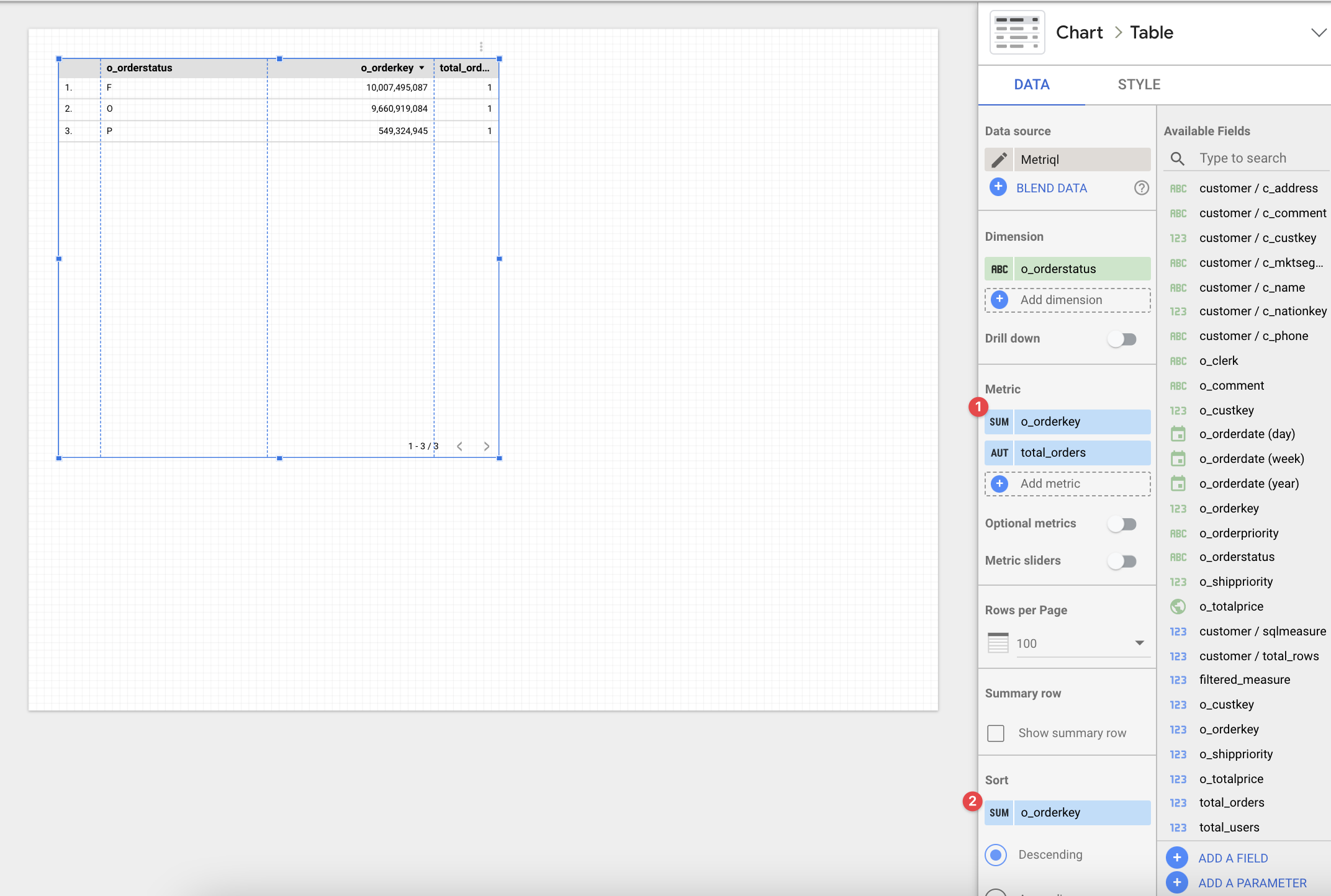
Task: Click the Blend Data help question icon
Action: (1141, 188)
